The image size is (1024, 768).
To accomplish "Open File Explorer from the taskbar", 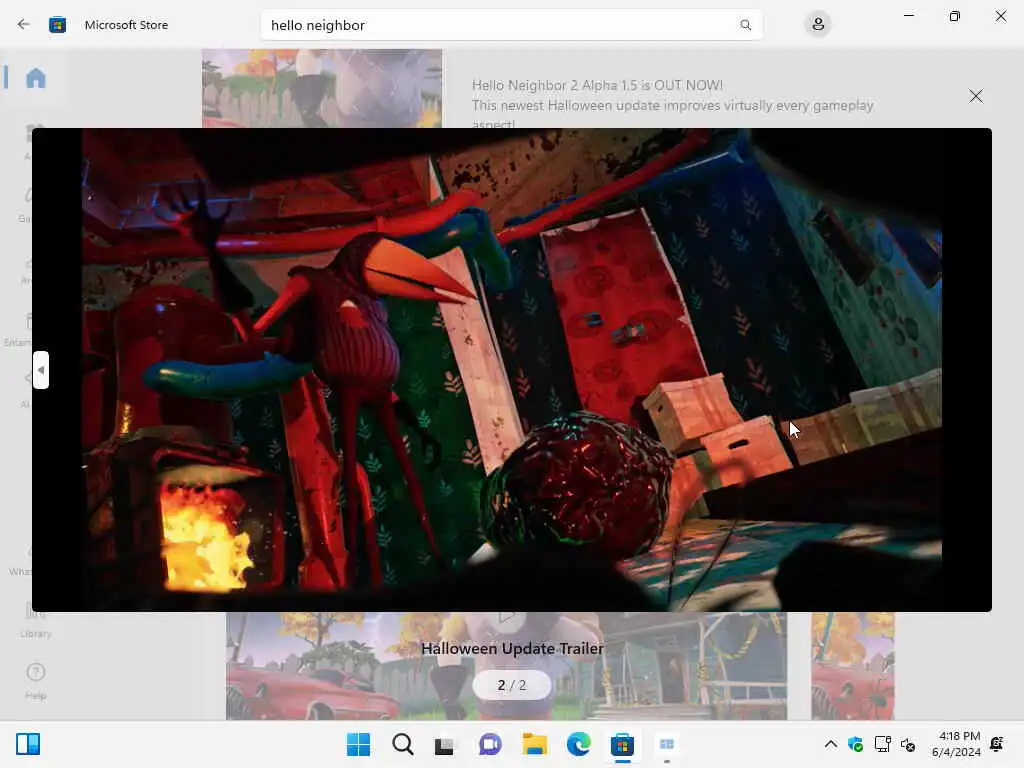I will (534, 744).
